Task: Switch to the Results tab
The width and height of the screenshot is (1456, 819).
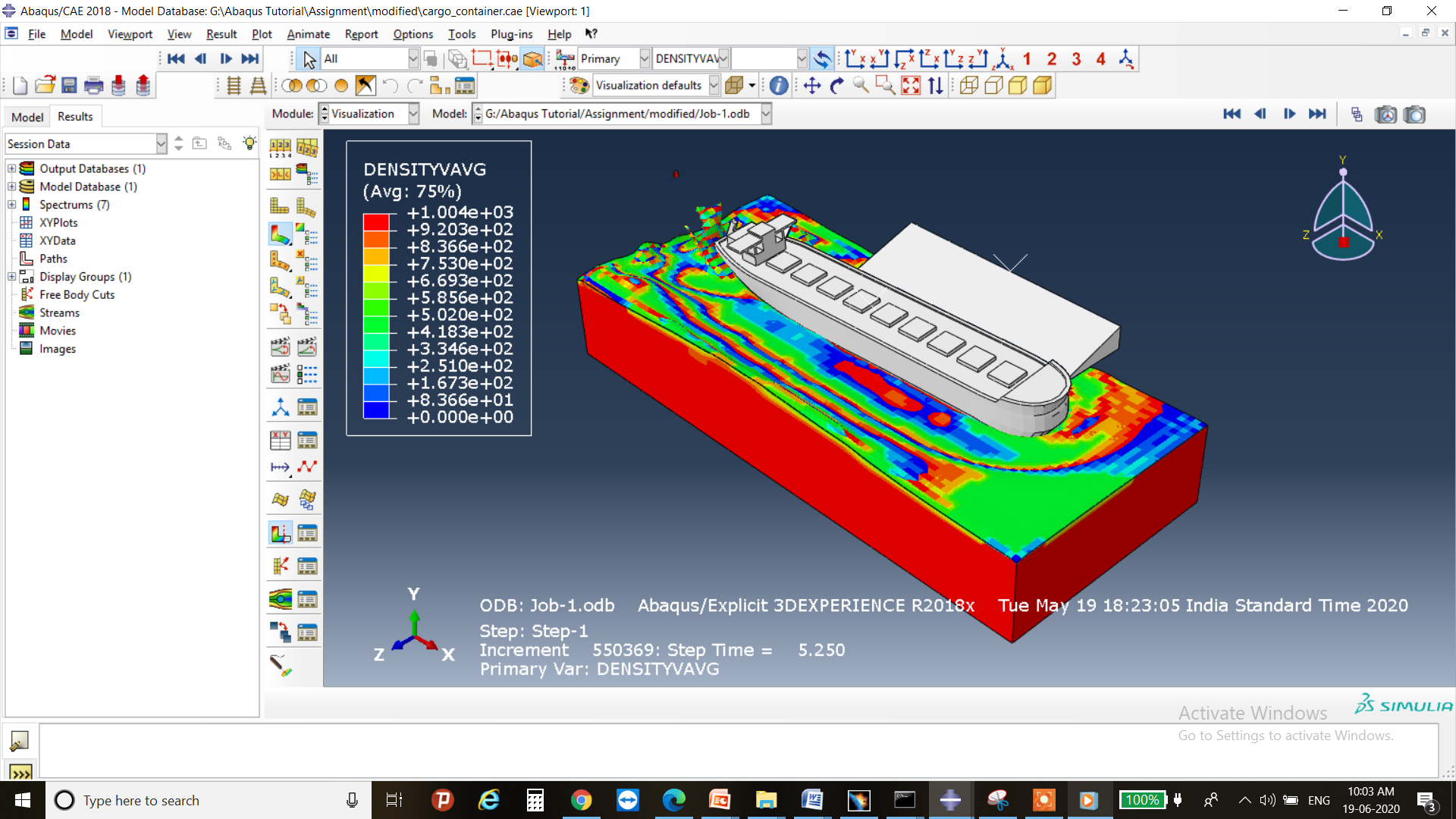Action: click(x=75, y=116)
